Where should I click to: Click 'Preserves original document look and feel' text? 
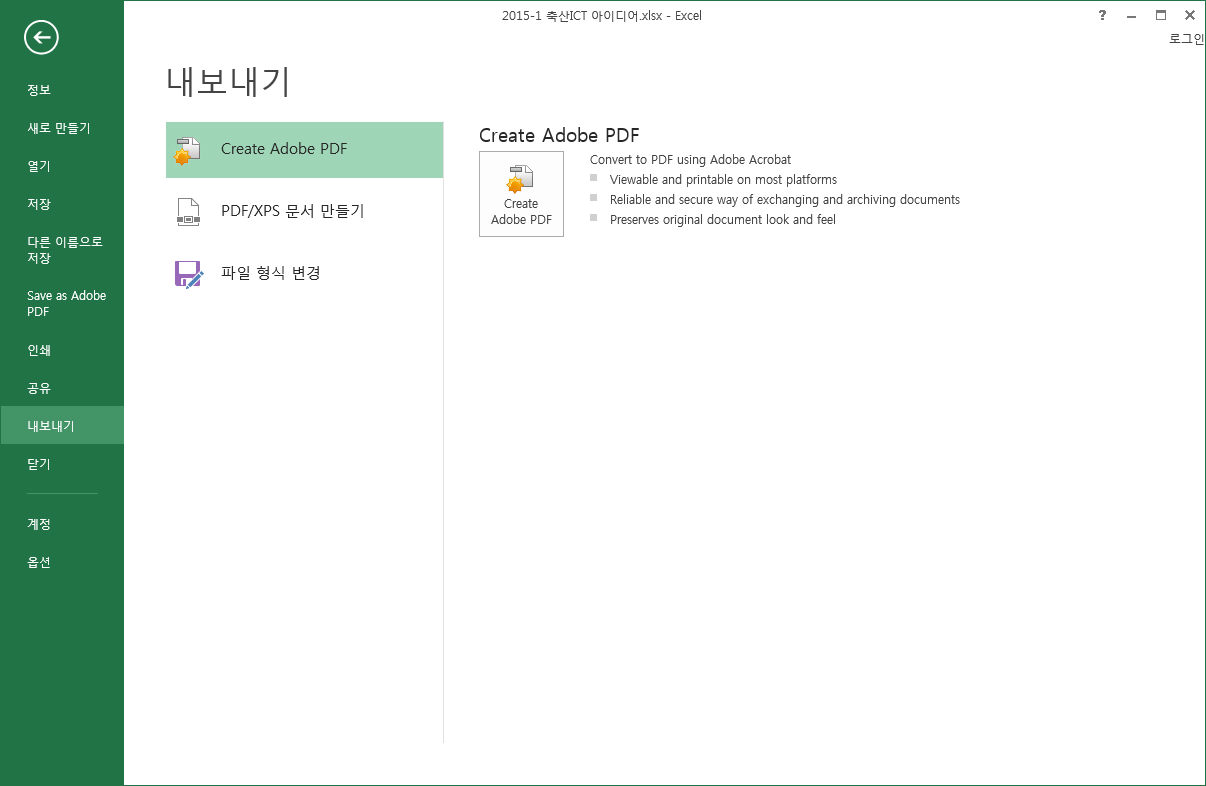[723, 220]
